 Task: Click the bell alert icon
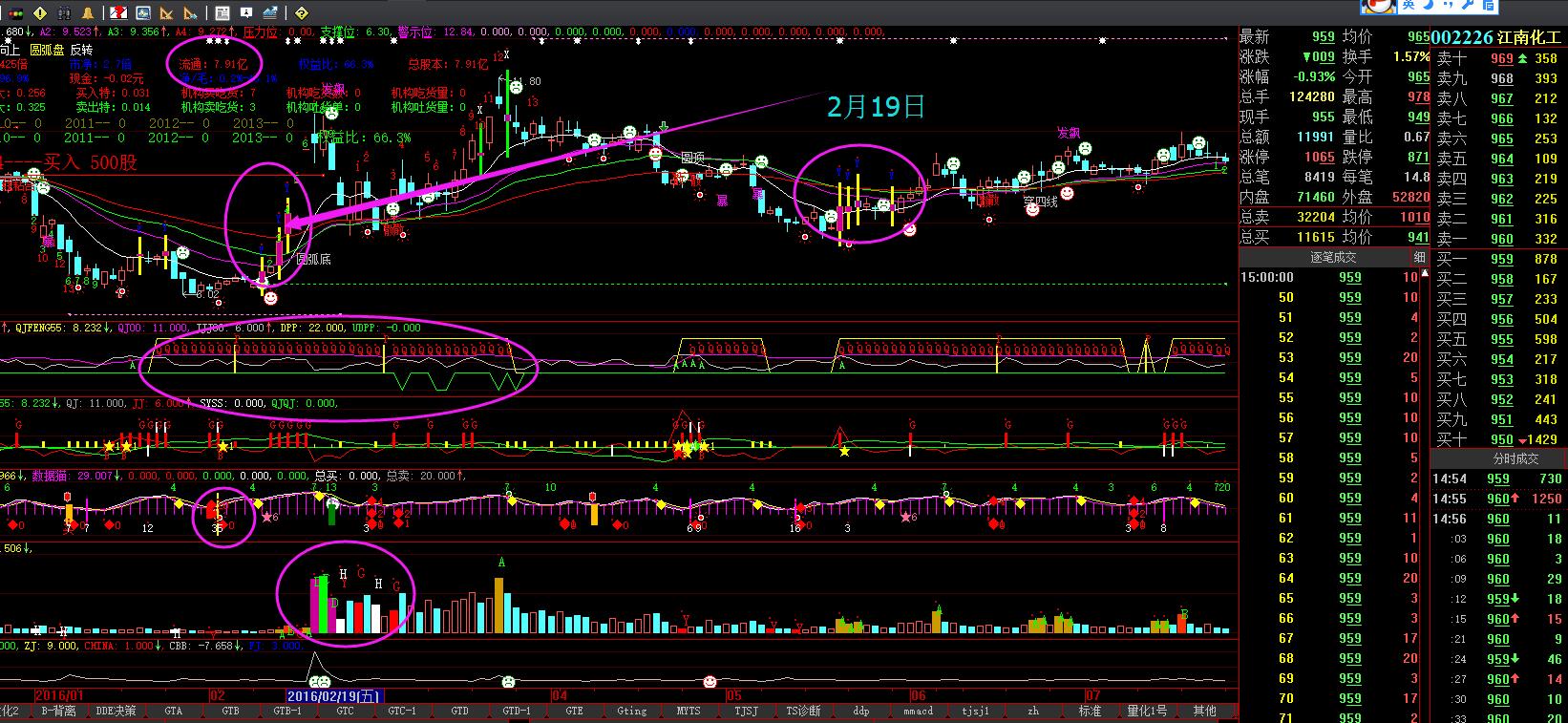(x=88, y=13)
